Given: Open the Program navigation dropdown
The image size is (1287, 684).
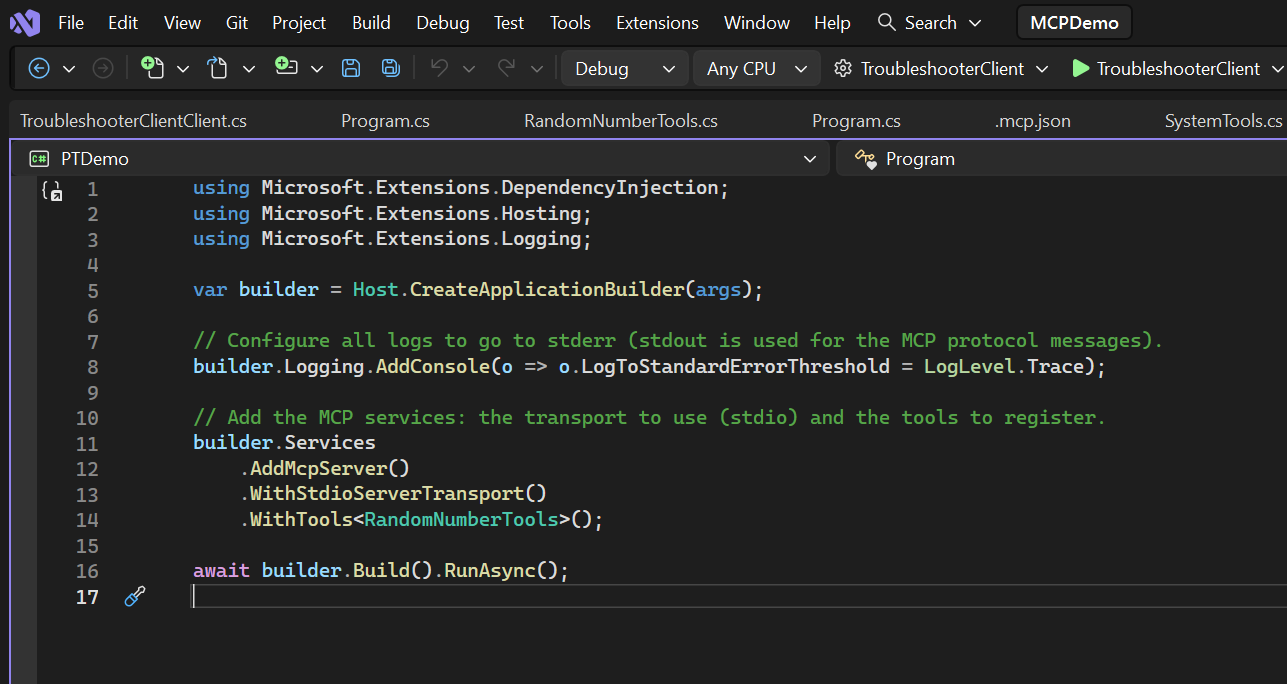Looking at the screenshot, I should coord(920,158).
